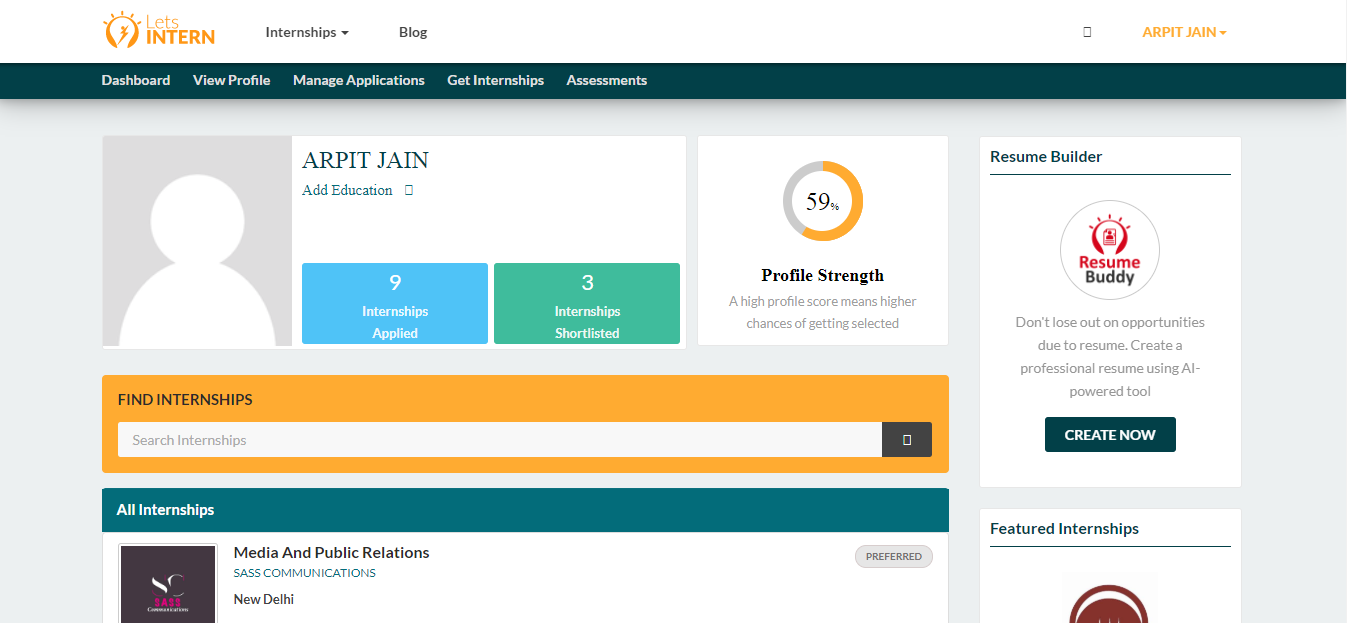The image size is (1347, 623).
Task: Open the Blog page
Action: point(412,32)
